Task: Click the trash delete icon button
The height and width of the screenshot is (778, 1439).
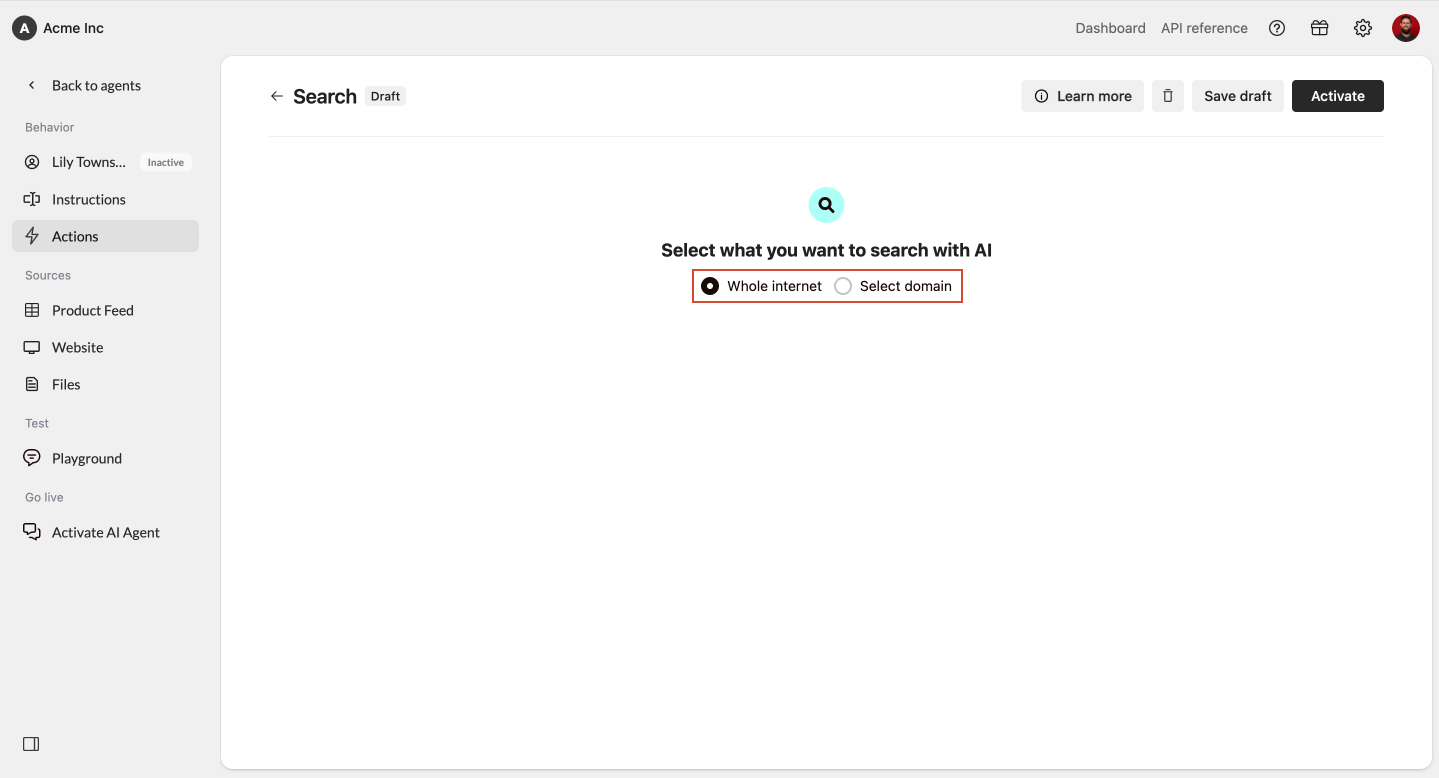Action: tap(1168, 96)
